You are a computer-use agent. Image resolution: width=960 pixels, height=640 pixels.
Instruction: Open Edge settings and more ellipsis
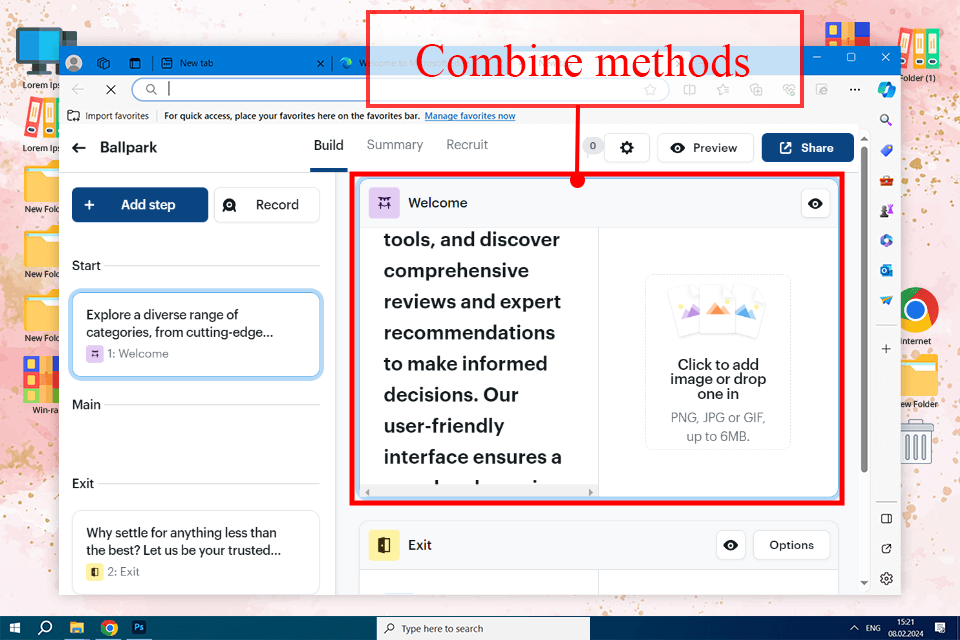pos(855,90)
